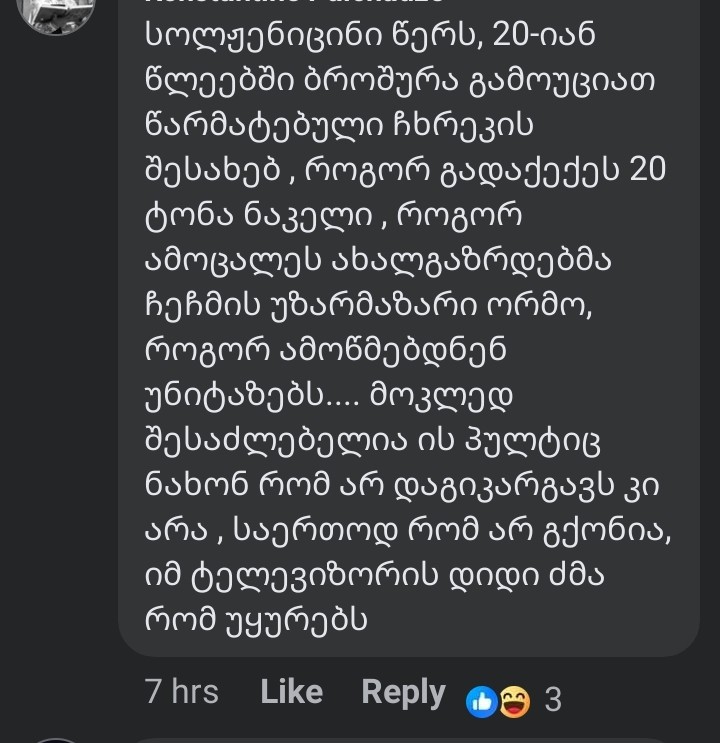Viewport: 720px width, 743px height.
Task: Click the blue thumbs-up reaction icon
Action: click(483, 700)
